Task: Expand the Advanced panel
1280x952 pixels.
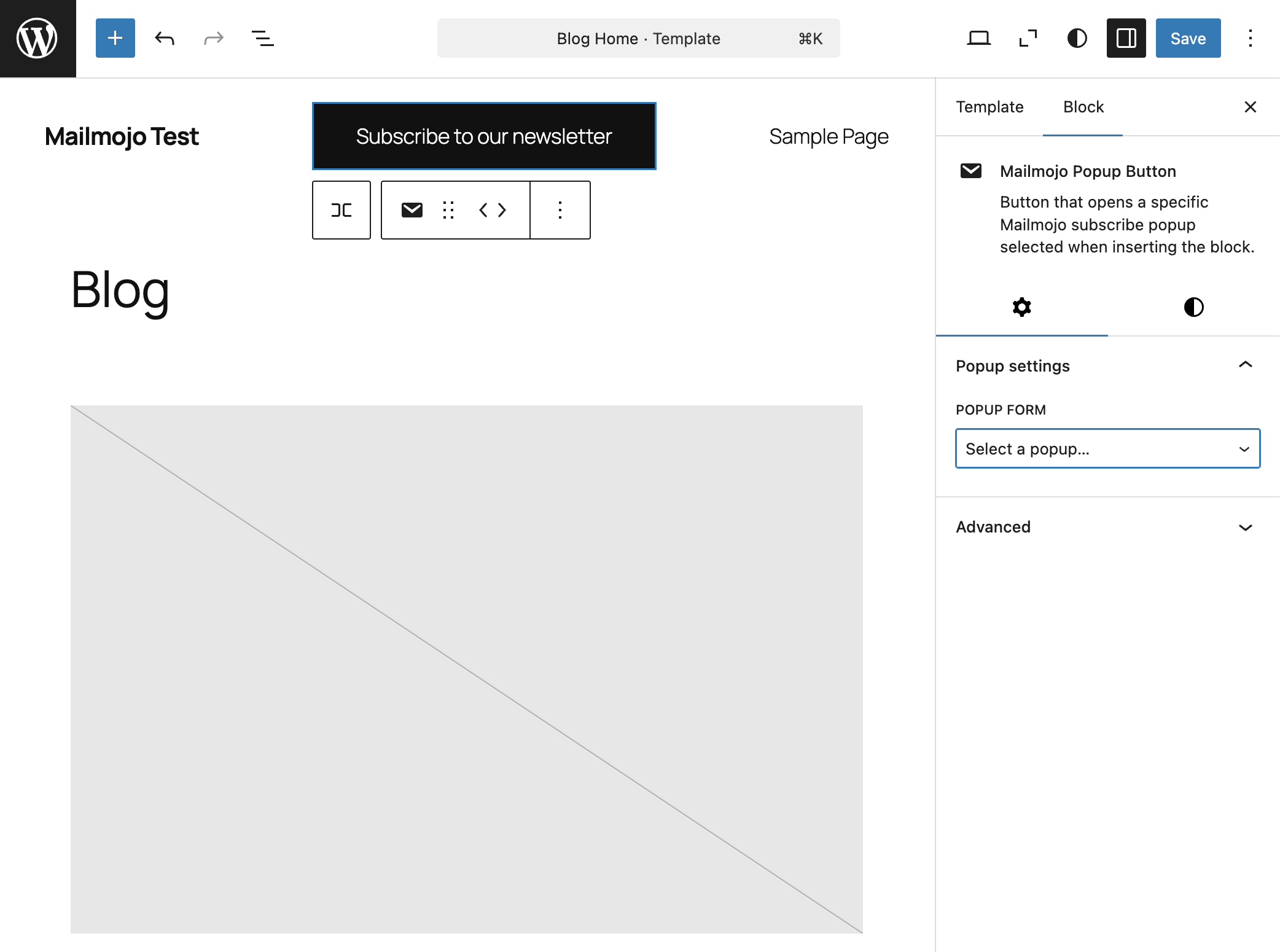Action: pyautogui.click(x=1108, y=527)
